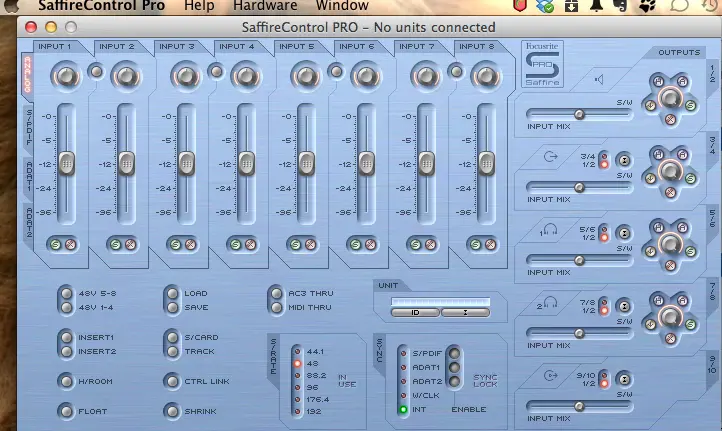Click the Outputs 9/10 INPUT MIX slider
The width and height of the screenshot is (722, 431).
579,406
